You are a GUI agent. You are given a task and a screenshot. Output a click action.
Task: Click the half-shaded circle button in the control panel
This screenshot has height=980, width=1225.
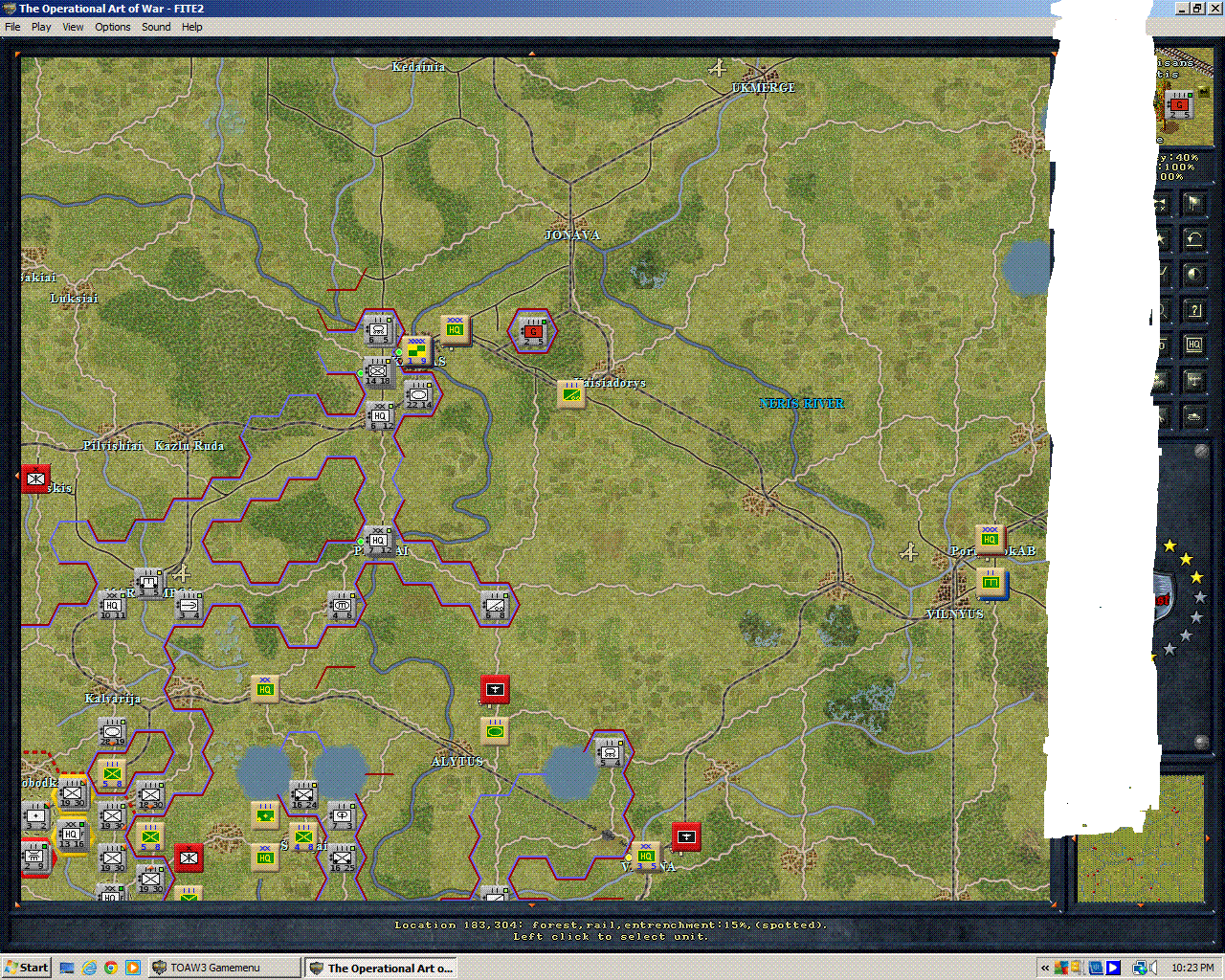pyautogui.click(x=1193, y=275)
